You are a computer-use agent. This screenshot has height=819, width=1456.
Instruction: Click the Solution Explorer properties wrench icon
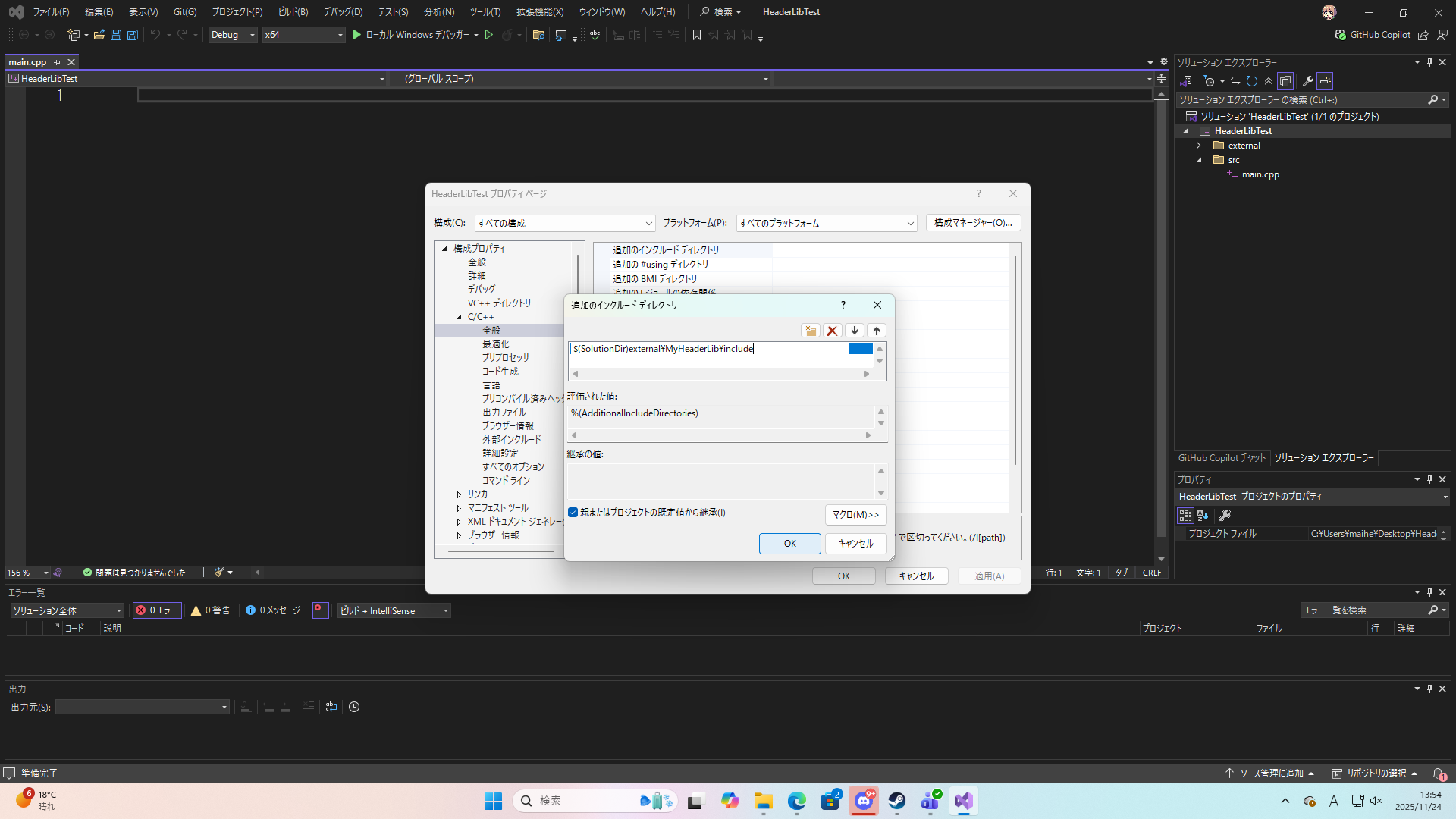click(x=1308, y=81)
